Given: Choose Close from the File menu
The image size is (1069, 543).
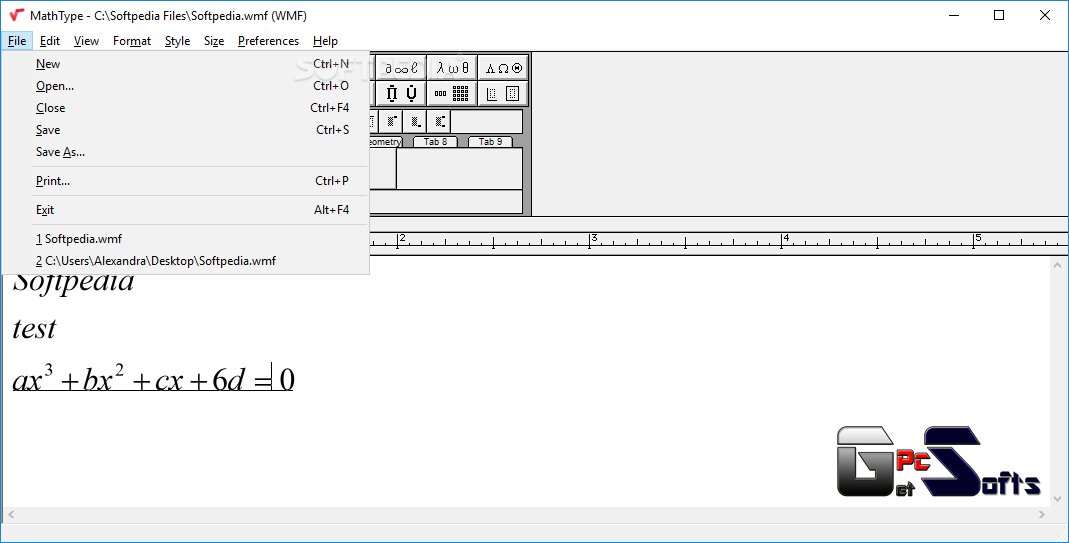Looking at the screenshot, I should tap(185, 108).
